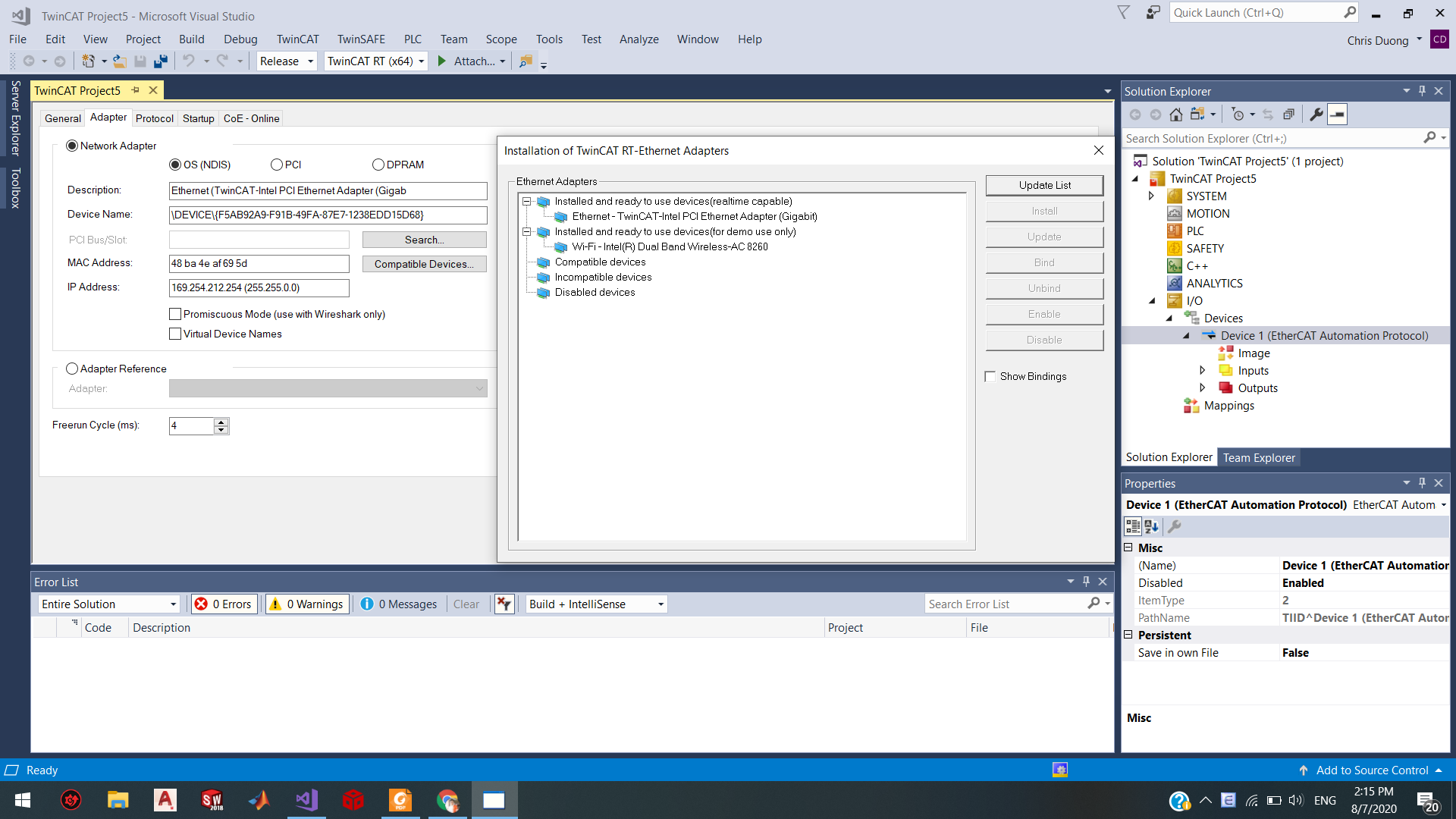Screen dimensions: 1456x819
Task: Expand the Inputs tree node
Action: 1202,371
